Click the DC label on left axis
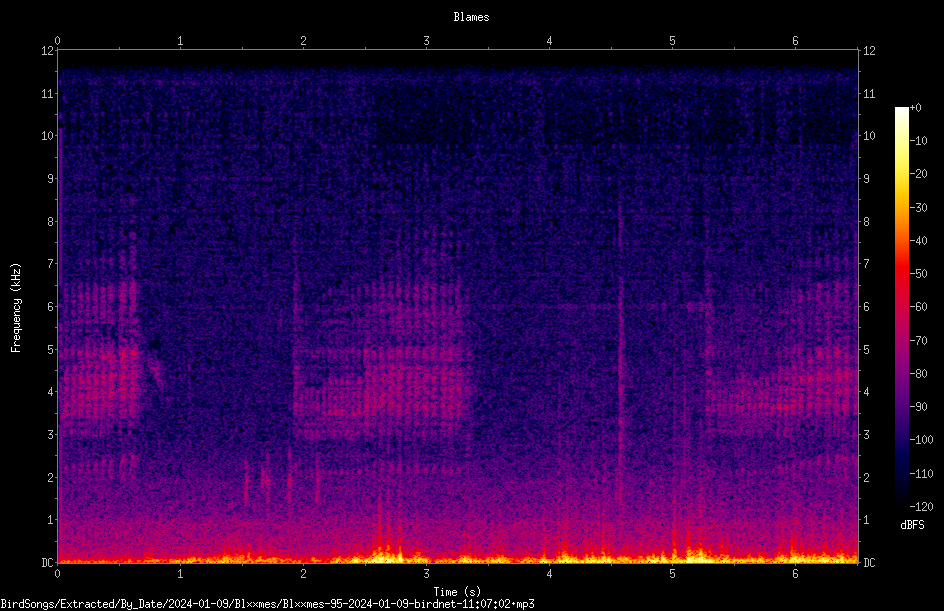The height and width of the screenshot is (611, 944). [x=48, y=562]
